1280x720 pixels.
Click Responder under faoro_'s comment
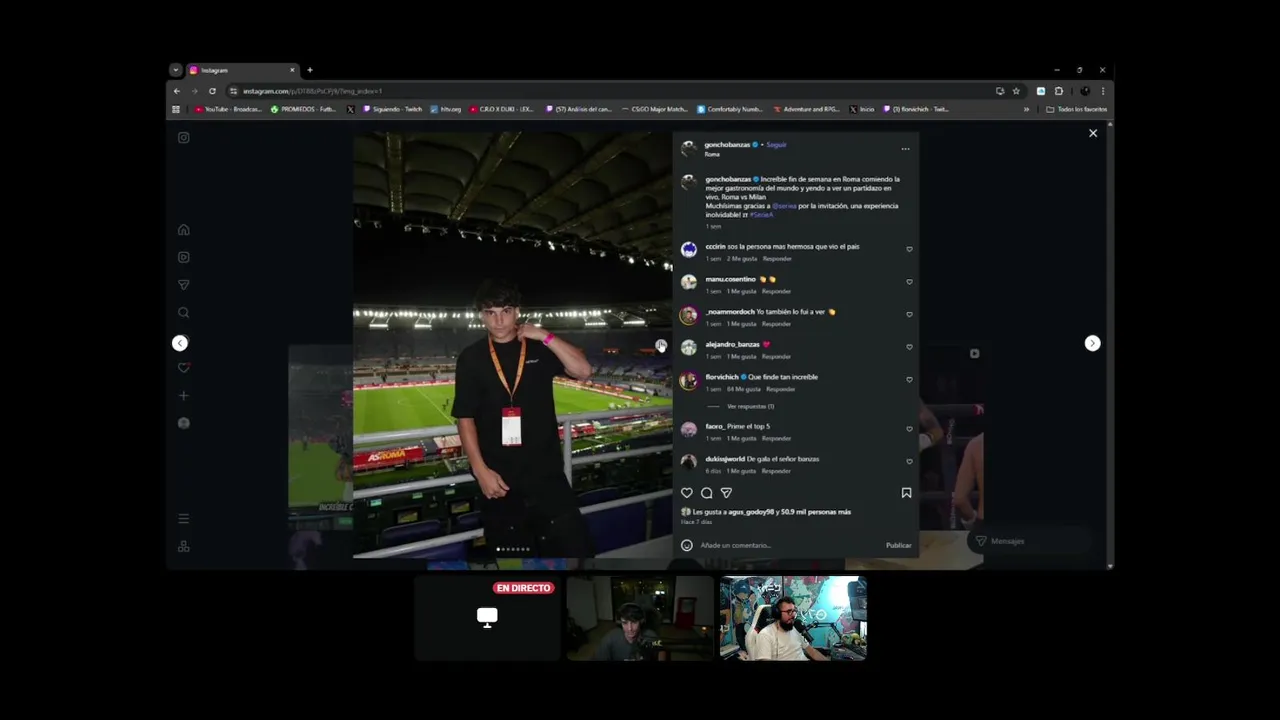tap(776, 439)
